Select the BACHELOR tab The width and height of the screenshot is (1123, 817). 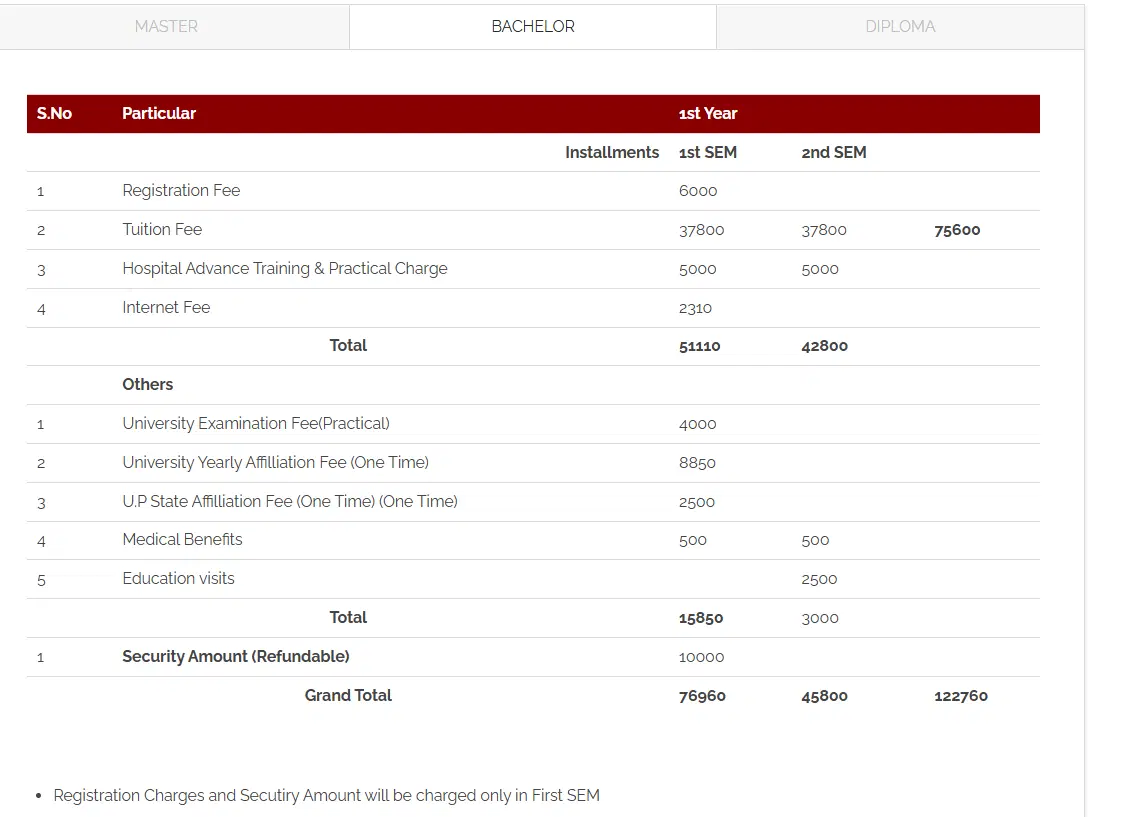point(533,27)
